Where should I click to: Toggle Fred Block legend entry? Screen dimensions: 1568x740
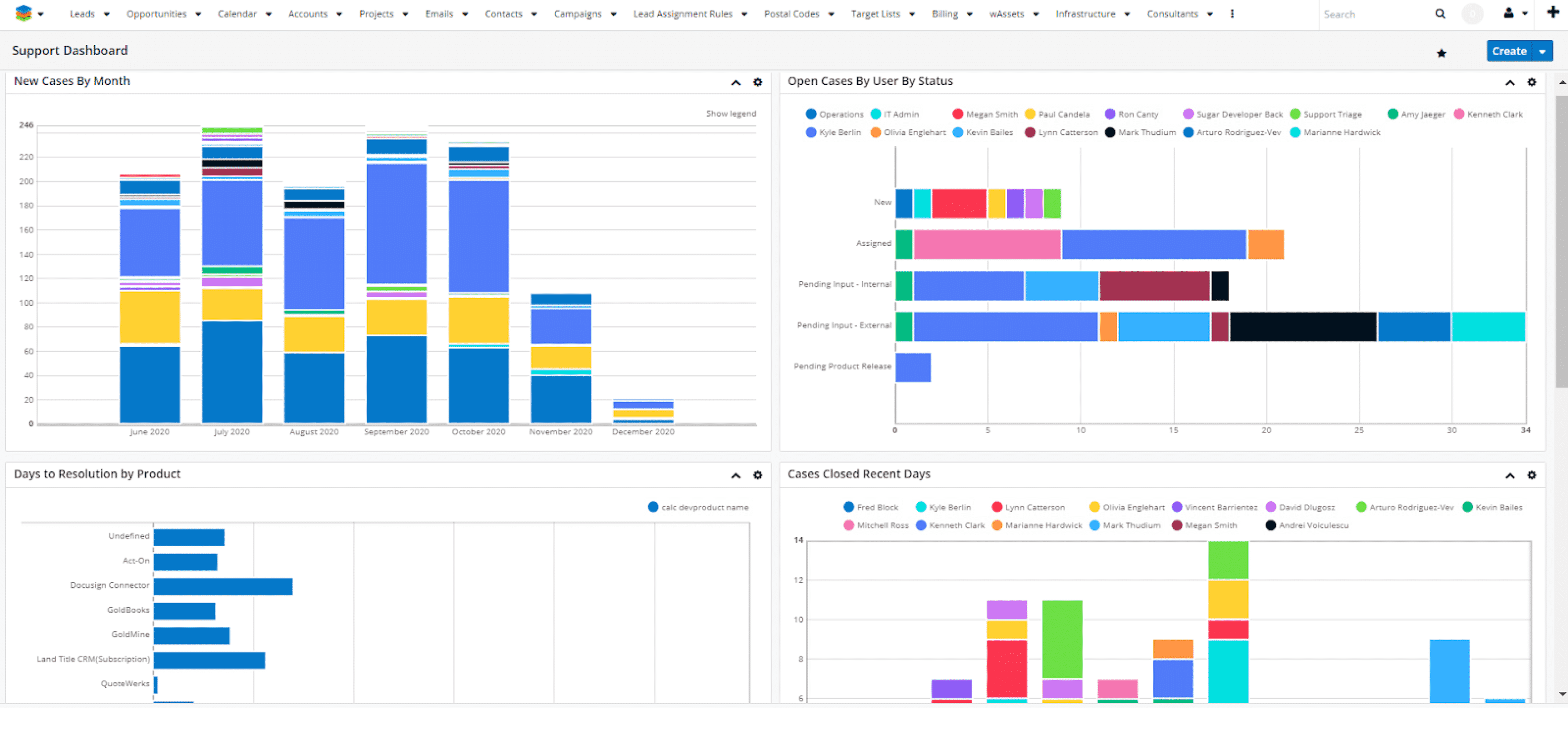click(870, 507)
